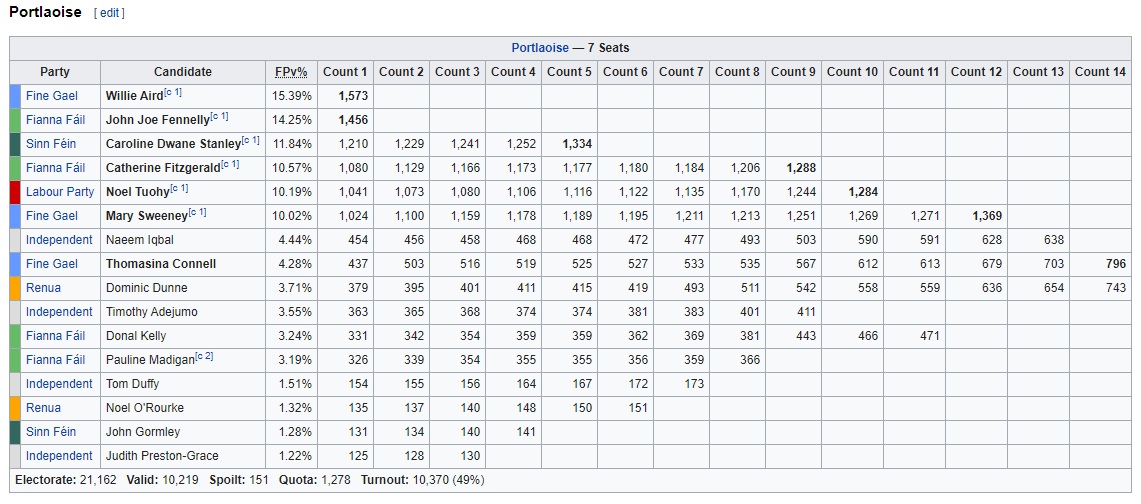
Task: Select candidate name Thomasina Connell
Action: pyautogui.click(x=161, y=264)
